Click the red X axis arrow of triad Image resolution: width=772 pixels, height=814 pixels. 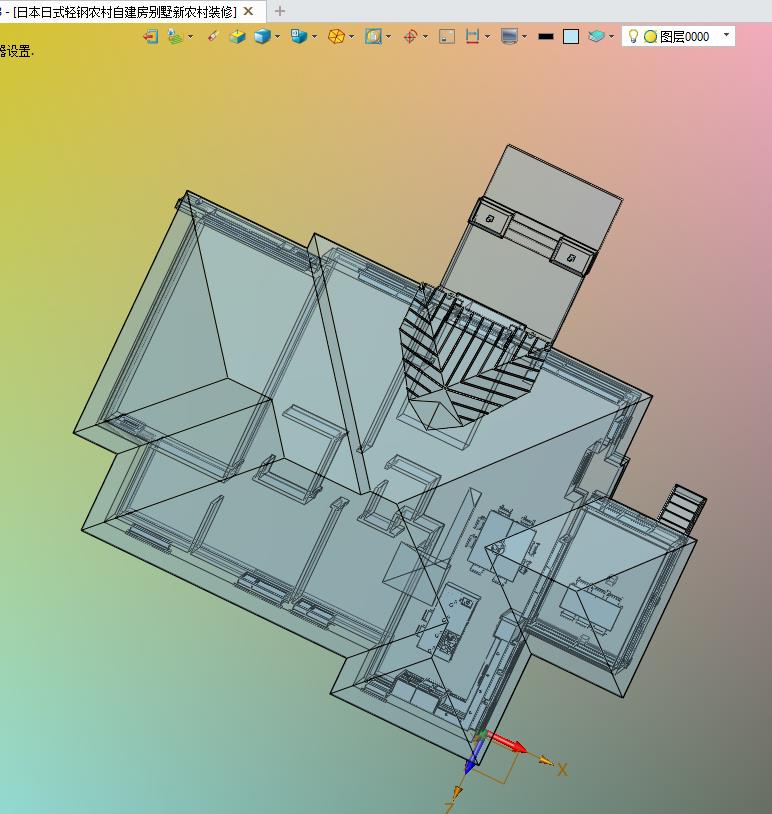pos(507,742)
